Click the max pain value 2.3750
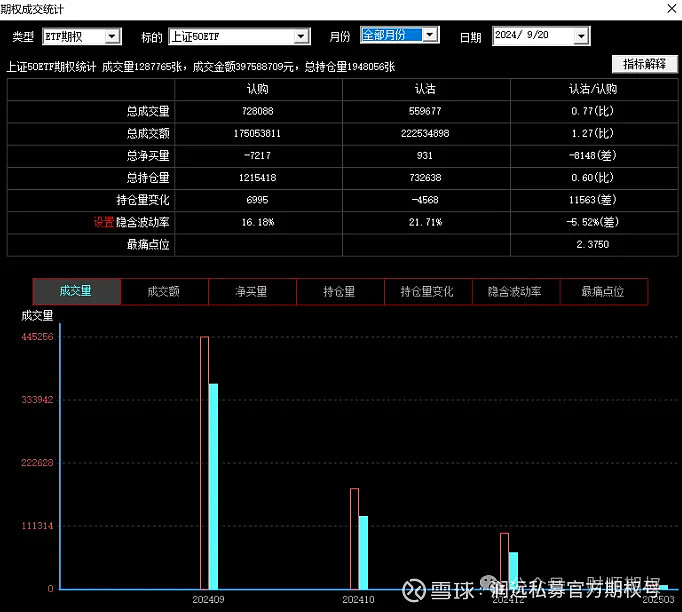 click(x=592, y=244)
